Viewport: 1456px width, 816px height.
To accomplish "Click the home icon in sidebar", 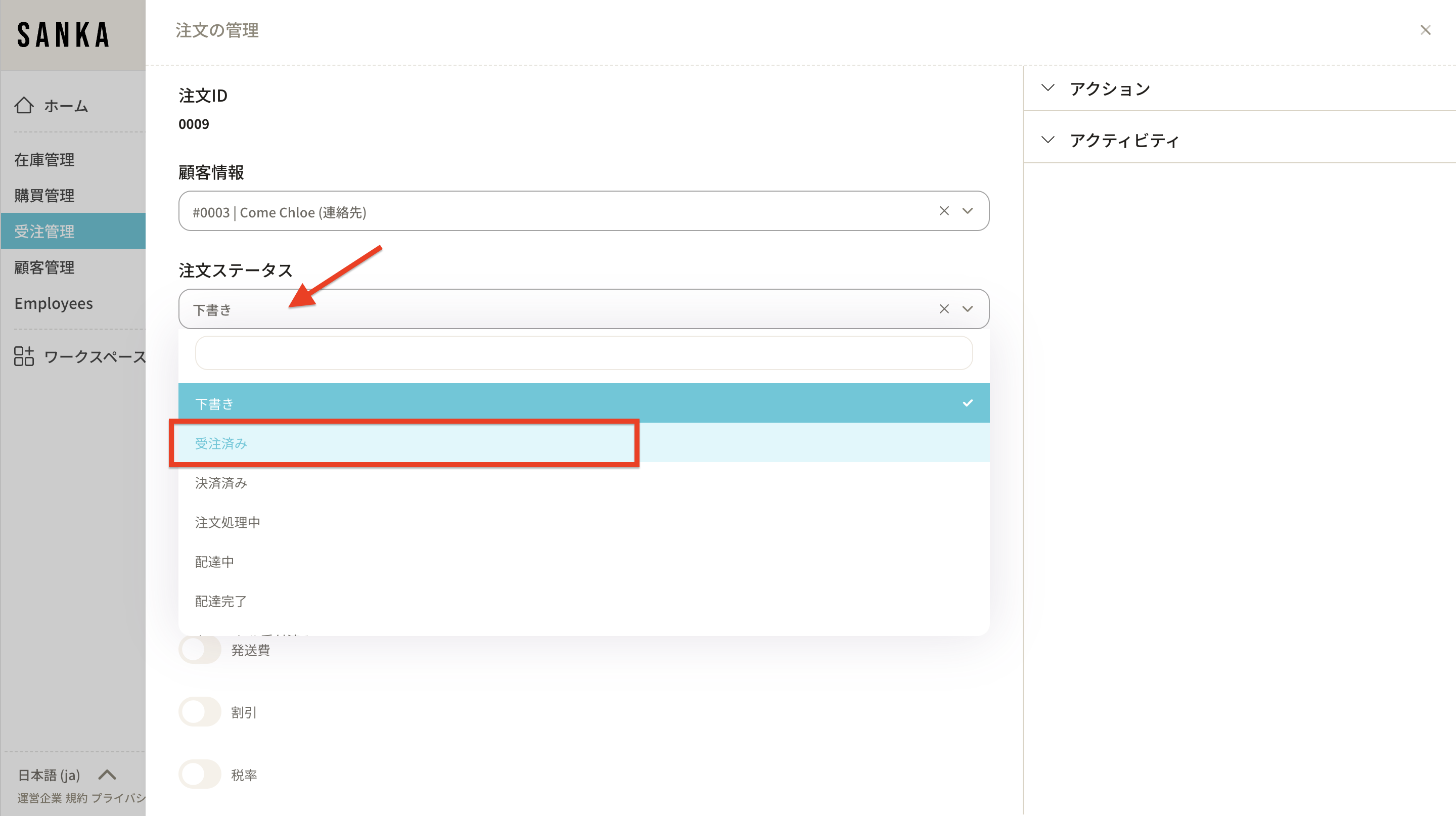I will [x=24, y=105].
